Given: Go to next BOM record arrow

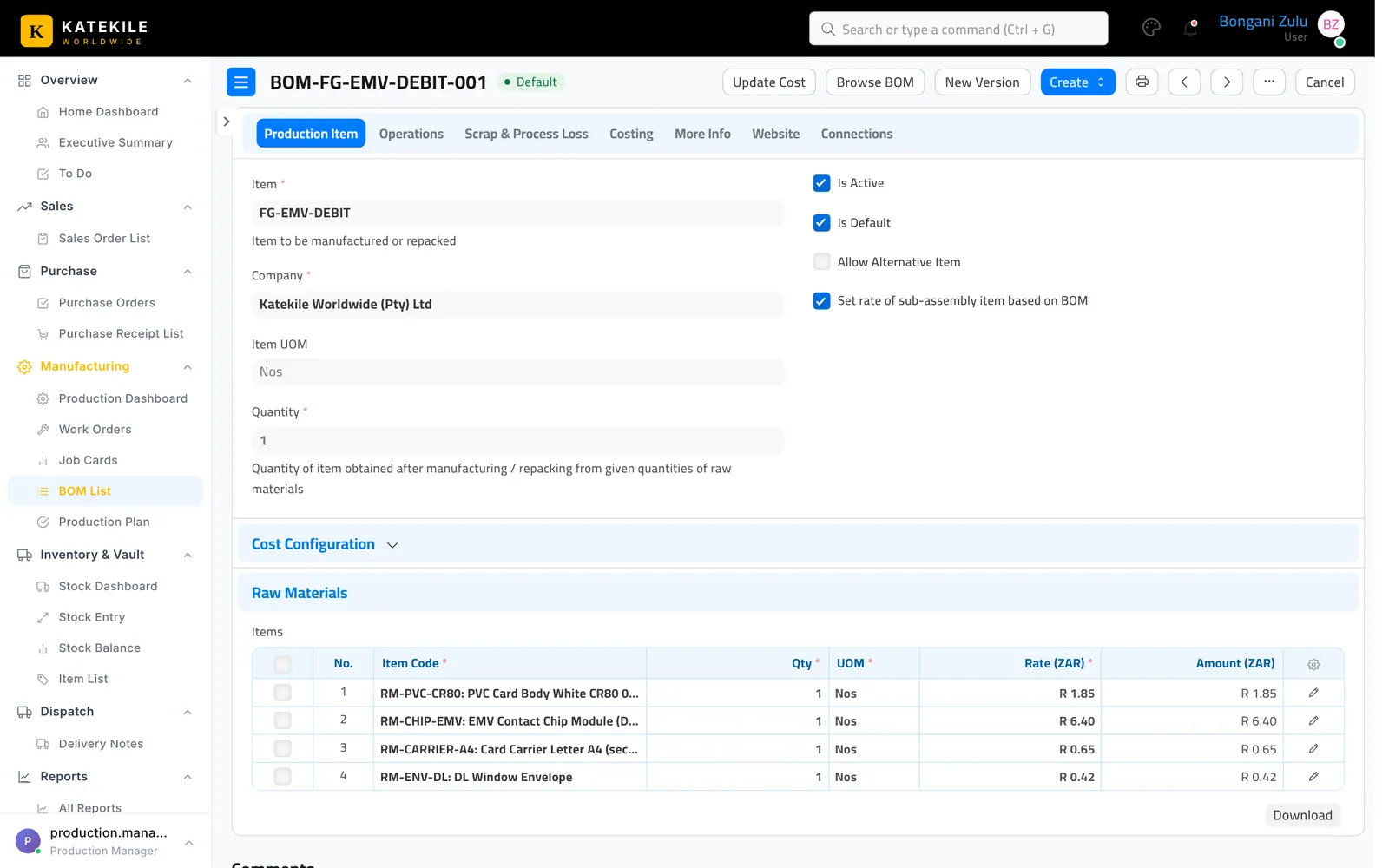Looking at the screenshot, I should pos(1227,82).
